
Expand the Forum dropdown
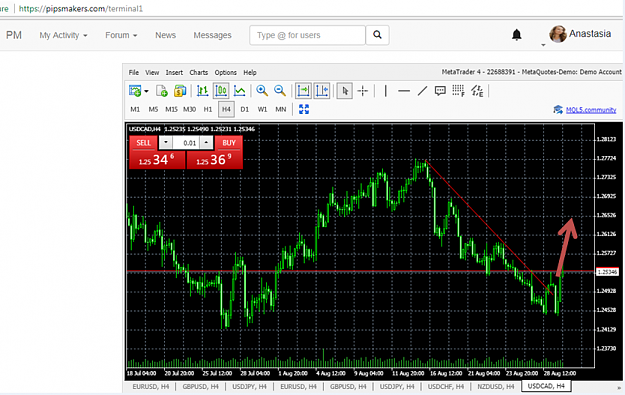(121, 35)
